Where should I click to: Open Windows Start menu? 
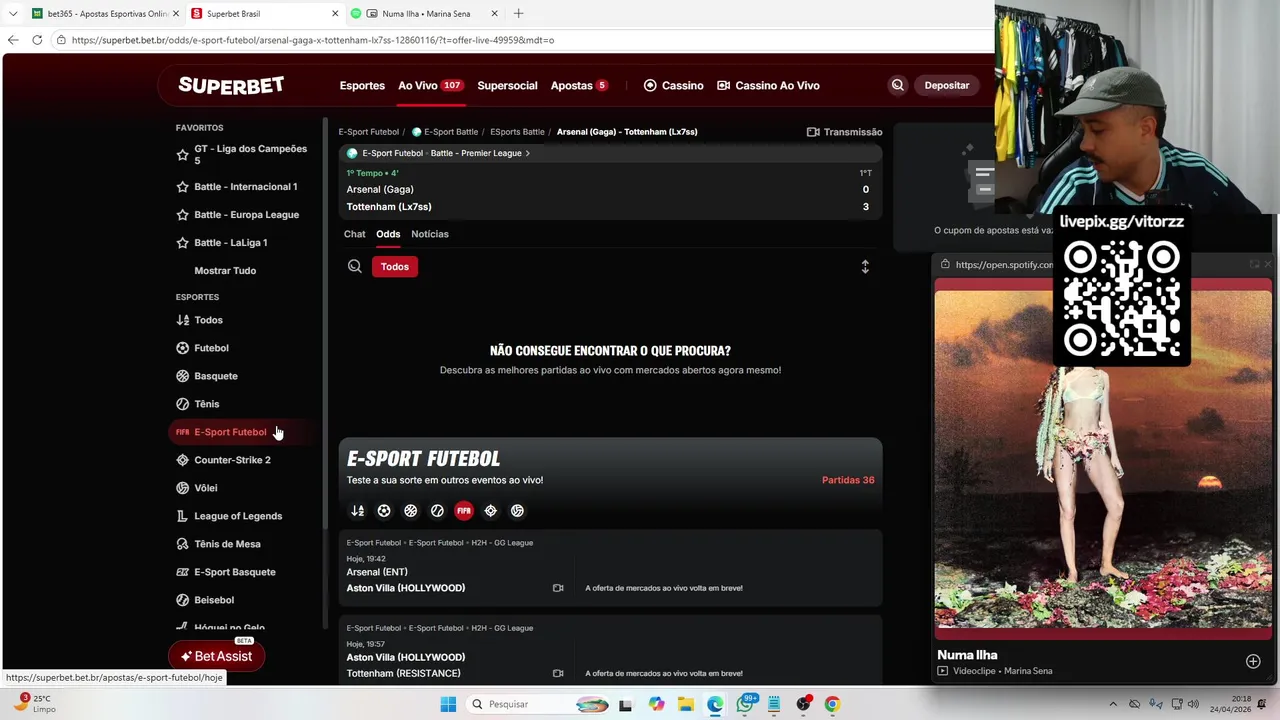click(x=448, y=705)
